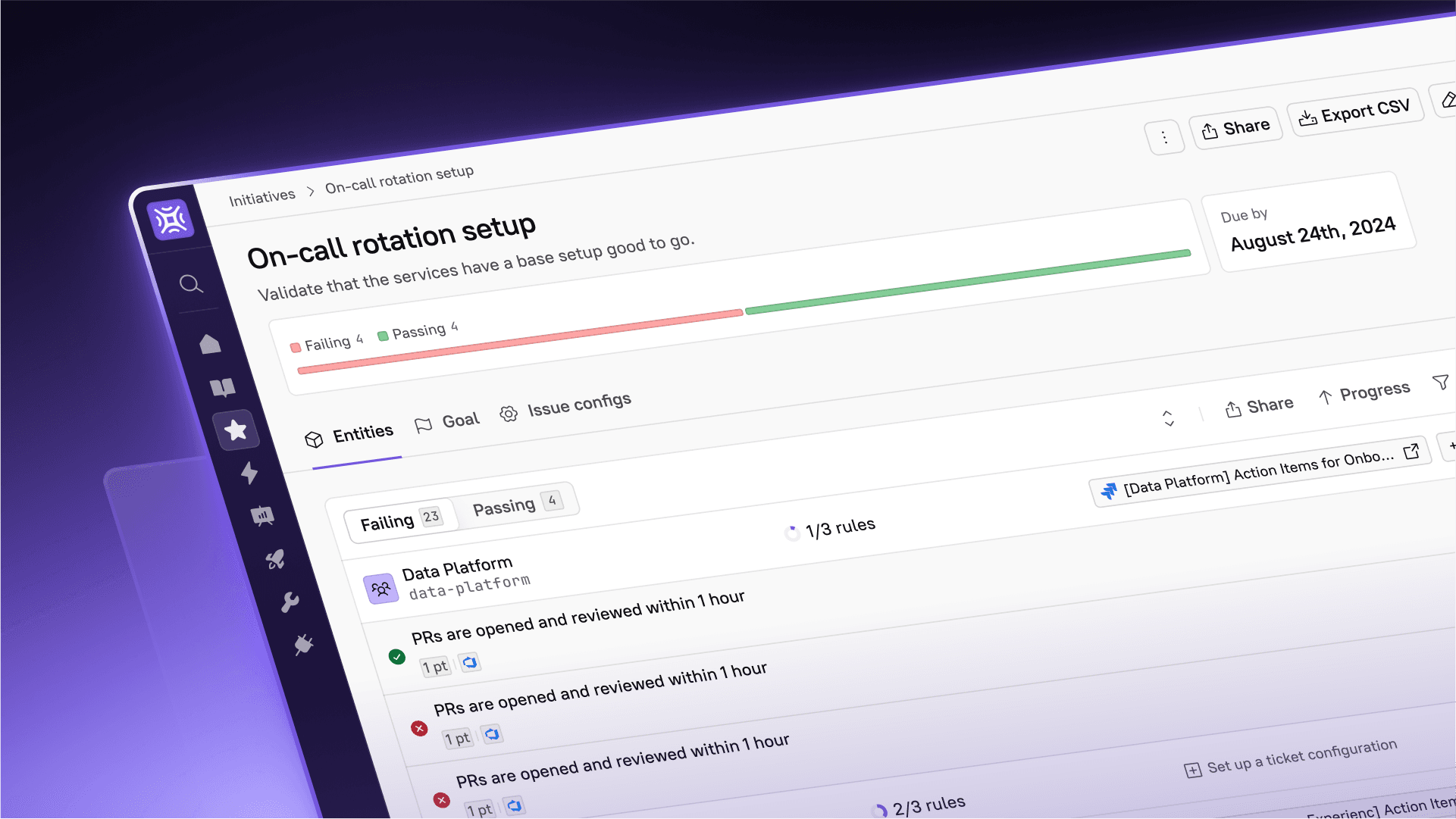Open Data Platform Action Items Jira link
Image resolution: width=1456 pixels, height=819 pixels.
coord(1260,471)
